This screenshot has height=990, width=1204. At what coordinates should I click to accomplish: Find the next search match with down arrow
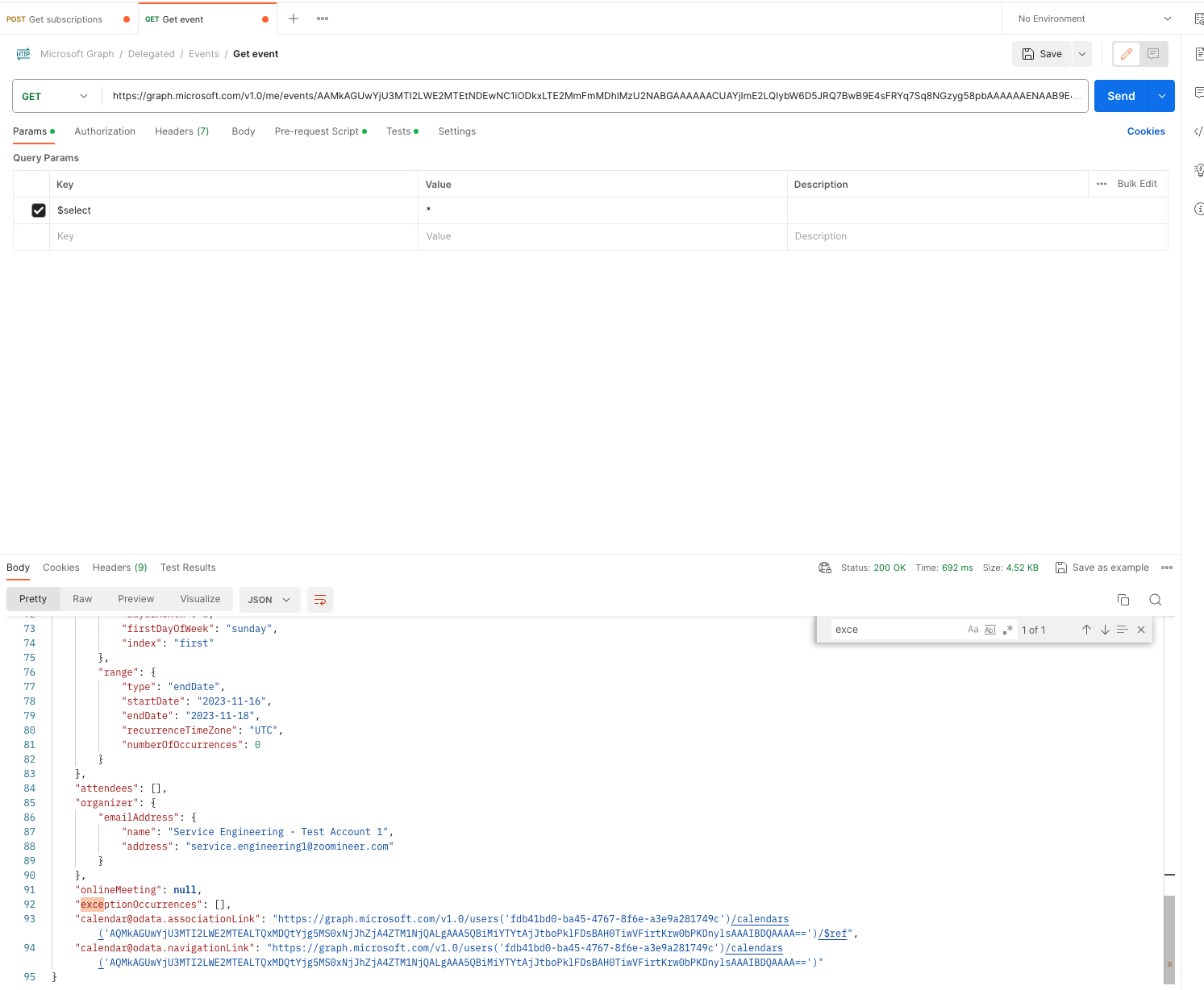click(x=1105, y=630)
